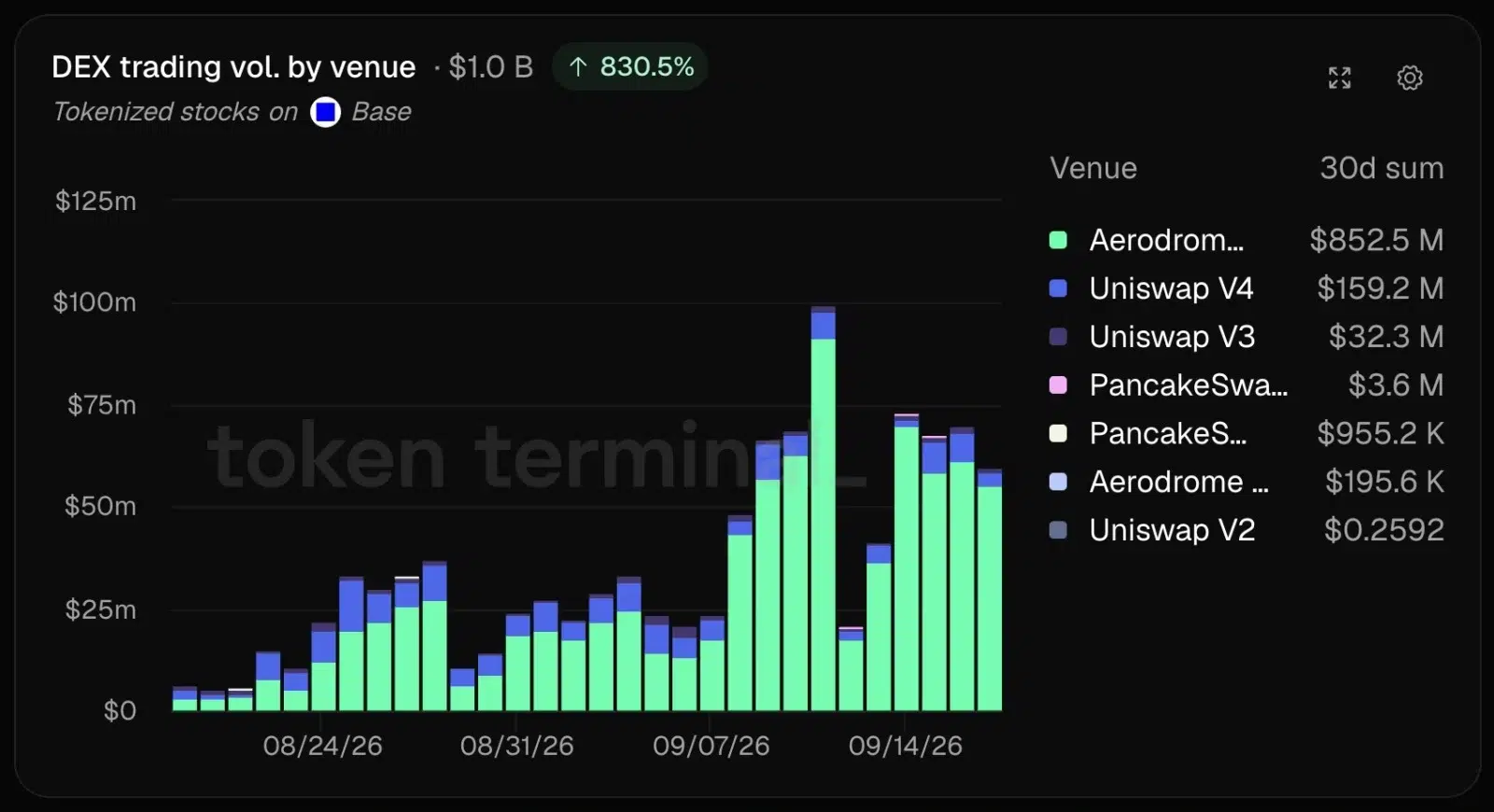The image size is (1494, 812).
Task: Click the 09/14/26 axis label
Action: pos(905,746)
